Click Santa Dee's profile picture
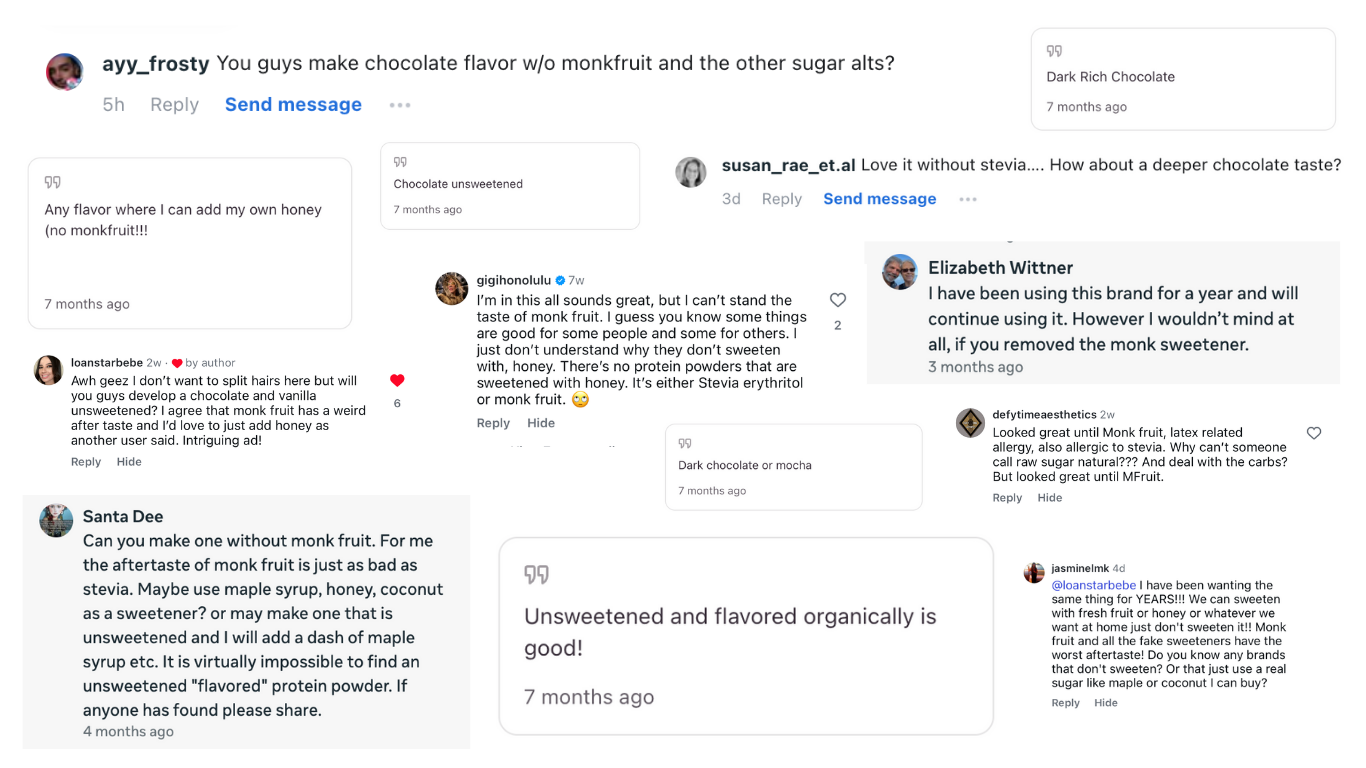The width and height of the screenshot is (1366, 768). (x=56, y=520)
